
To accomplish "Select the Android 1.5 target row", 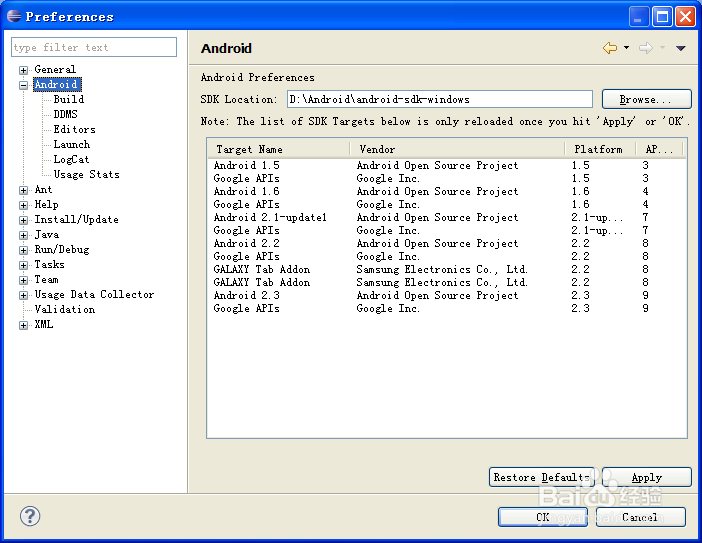I will 446,165.
